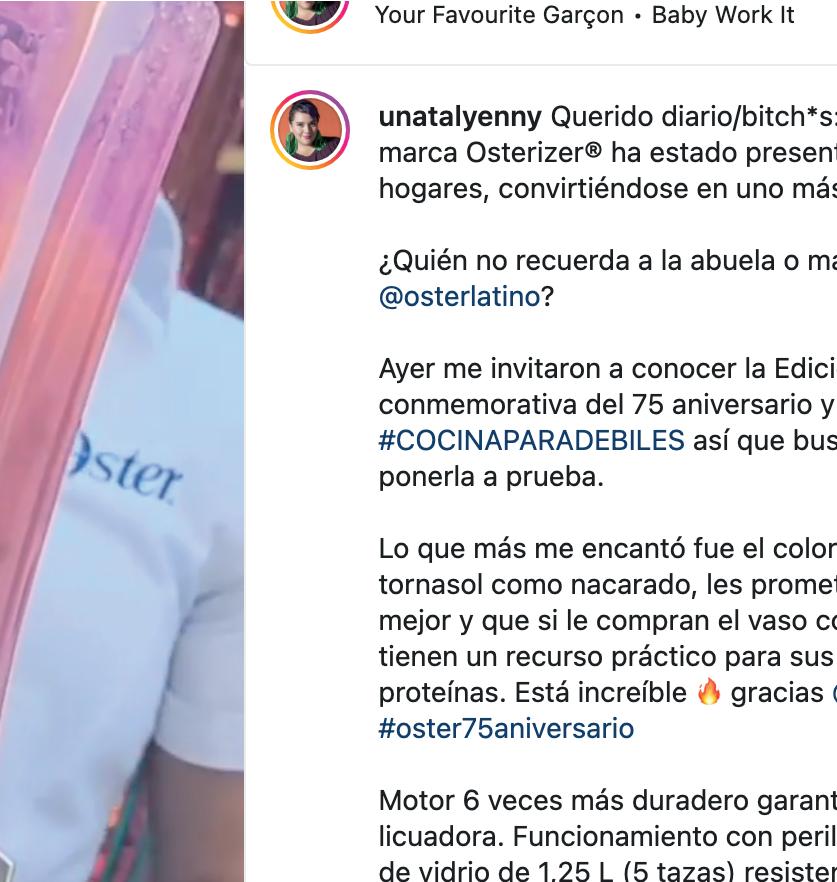This screenshot has width=837, height=882.
Task: Open the #COCINAPARADEBILES hashtag
Action: pos(532,440)
